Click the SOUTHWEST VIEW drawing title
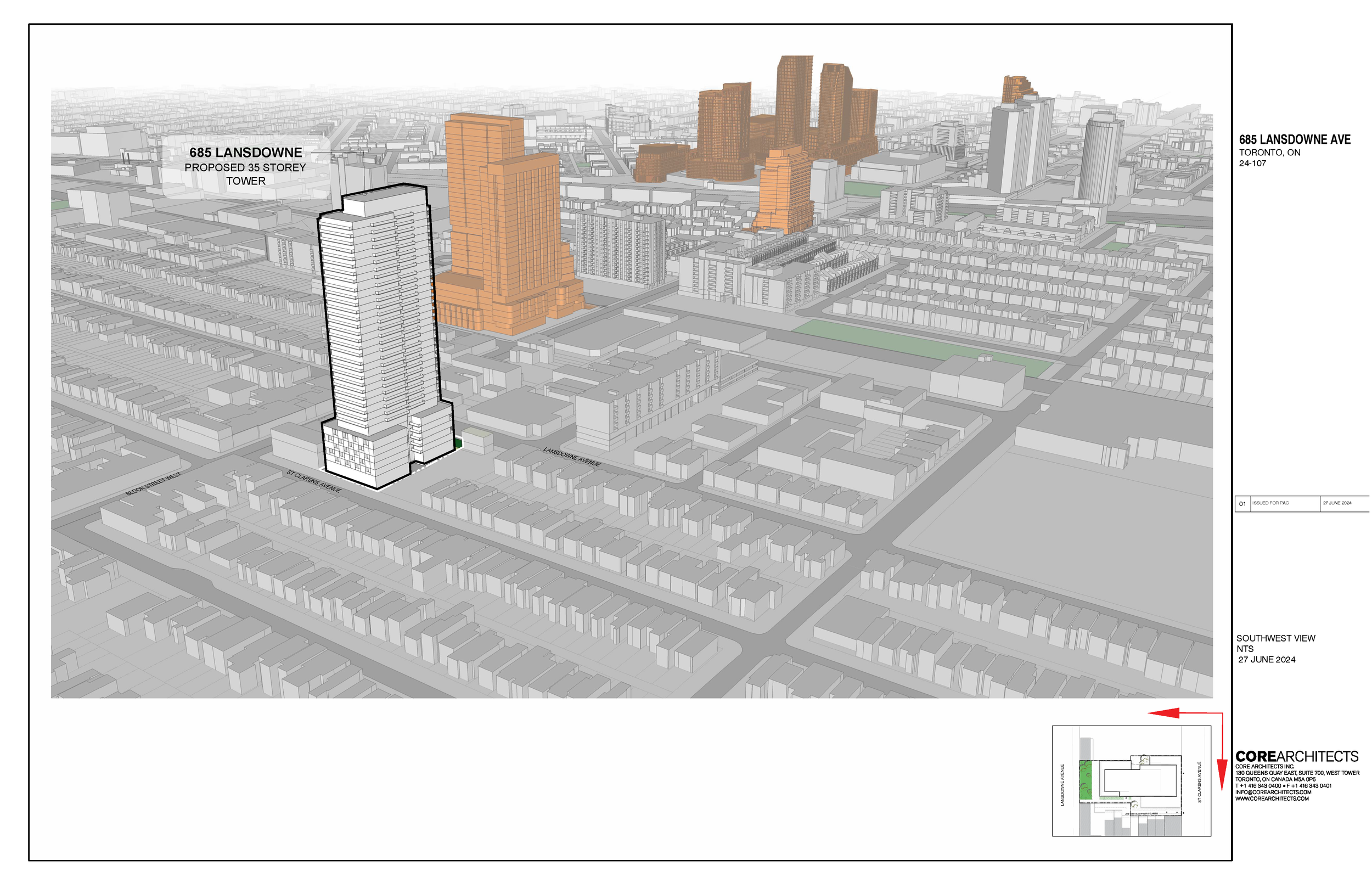 [1276, 638]
